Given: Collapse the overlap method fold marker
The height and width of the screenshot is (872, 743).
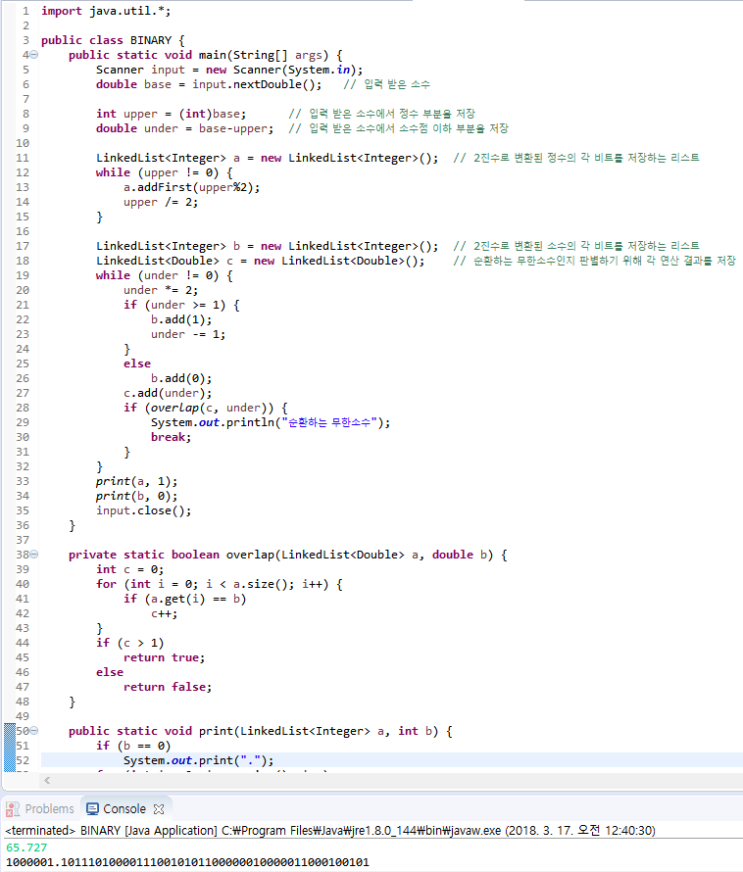Looking at the screenshot, I should (x=34, y=554).
